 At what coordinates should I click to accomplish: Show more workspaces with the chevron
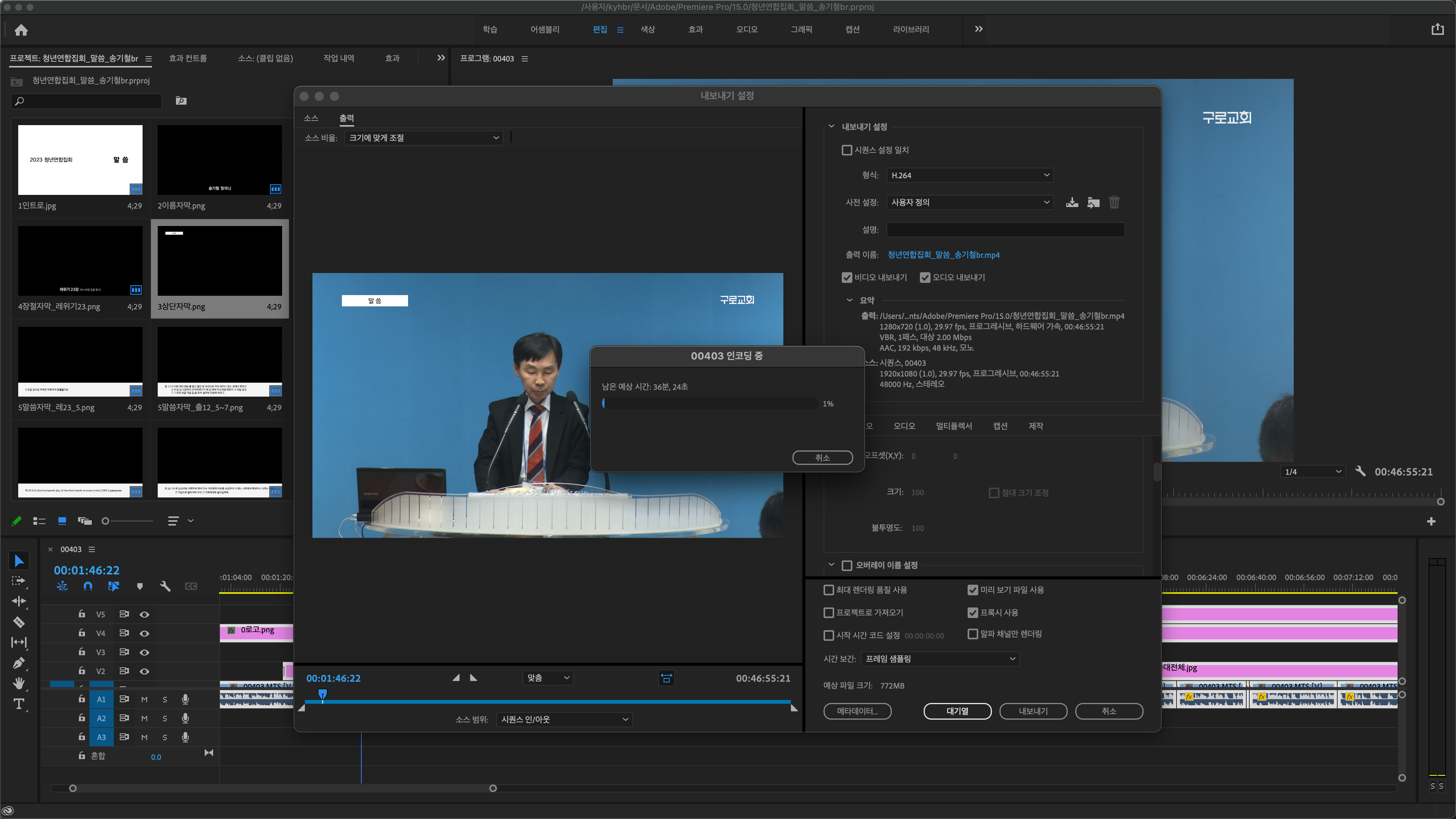978,30
